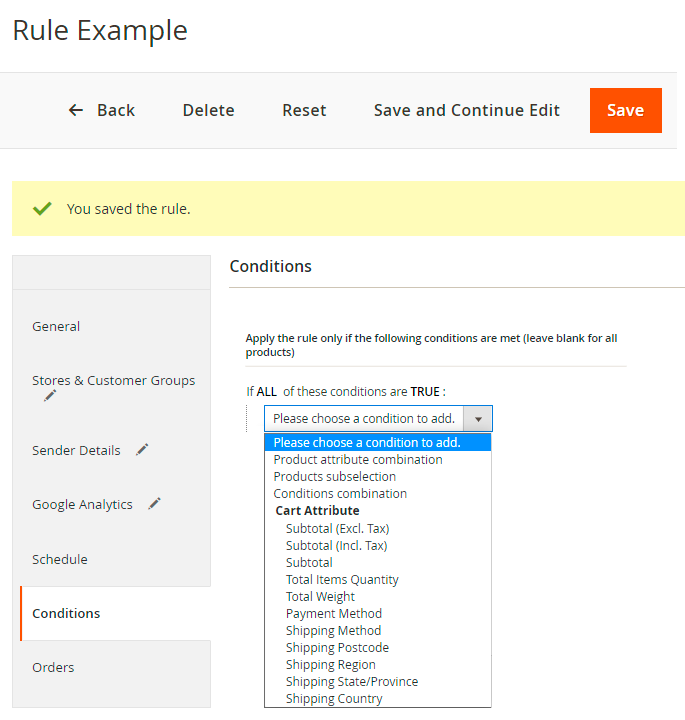
Task: Click pencil icon beside Sender Details
Action: point(142,450)
